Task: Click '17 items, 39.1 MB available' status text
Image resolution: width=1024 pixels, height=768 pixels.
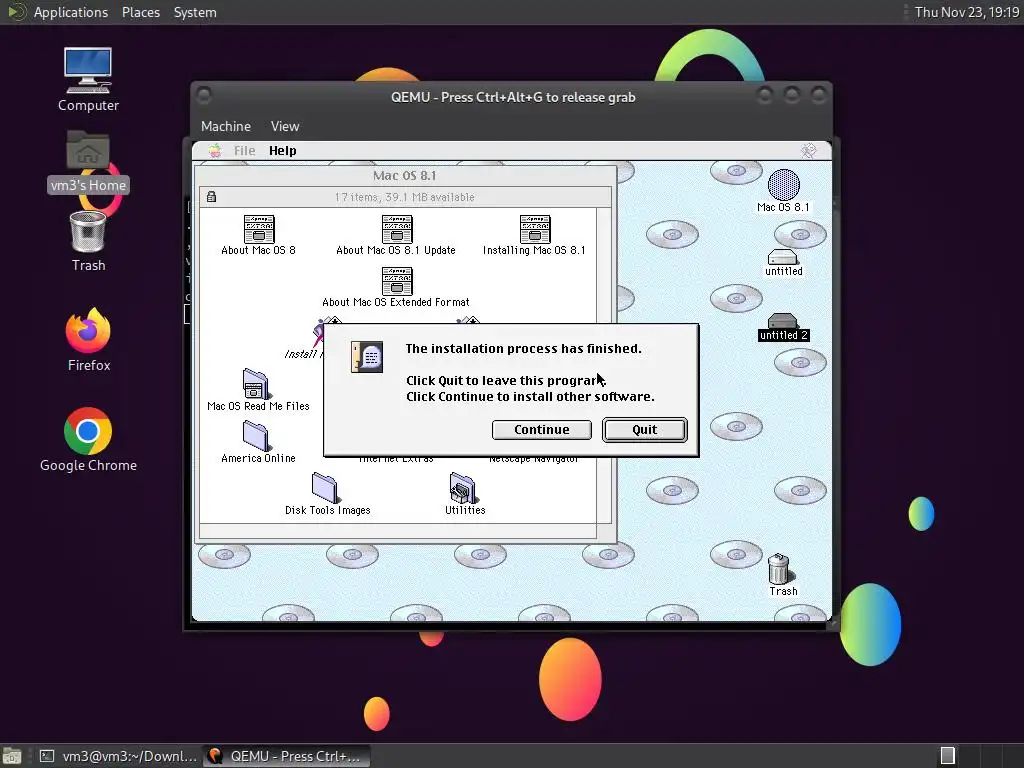Action: point(405,197)
